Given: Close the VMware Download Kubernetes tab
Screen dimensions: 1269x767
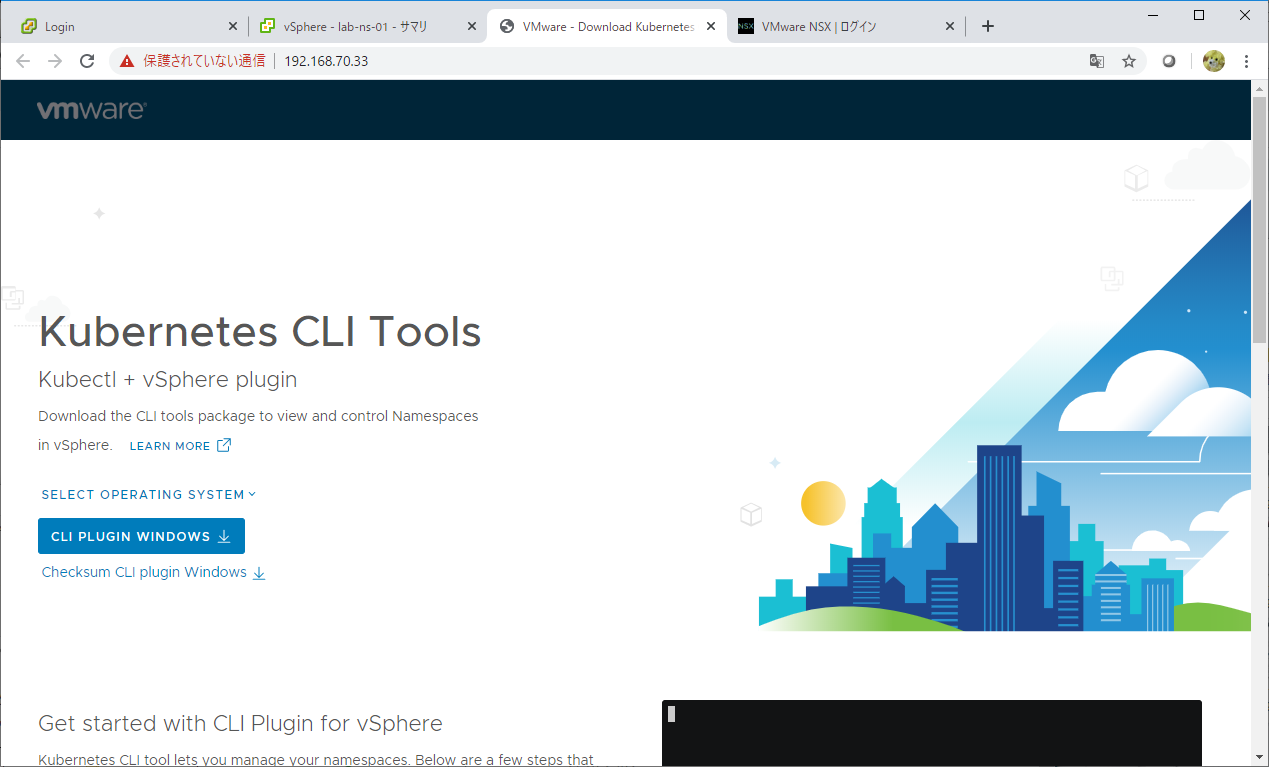Looking at the screenshot, I should 711,27.
